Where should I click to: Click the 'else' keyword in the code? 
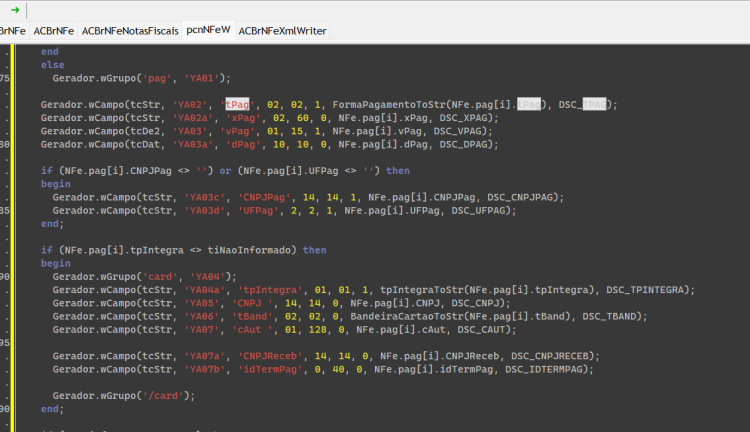point(53,65)
